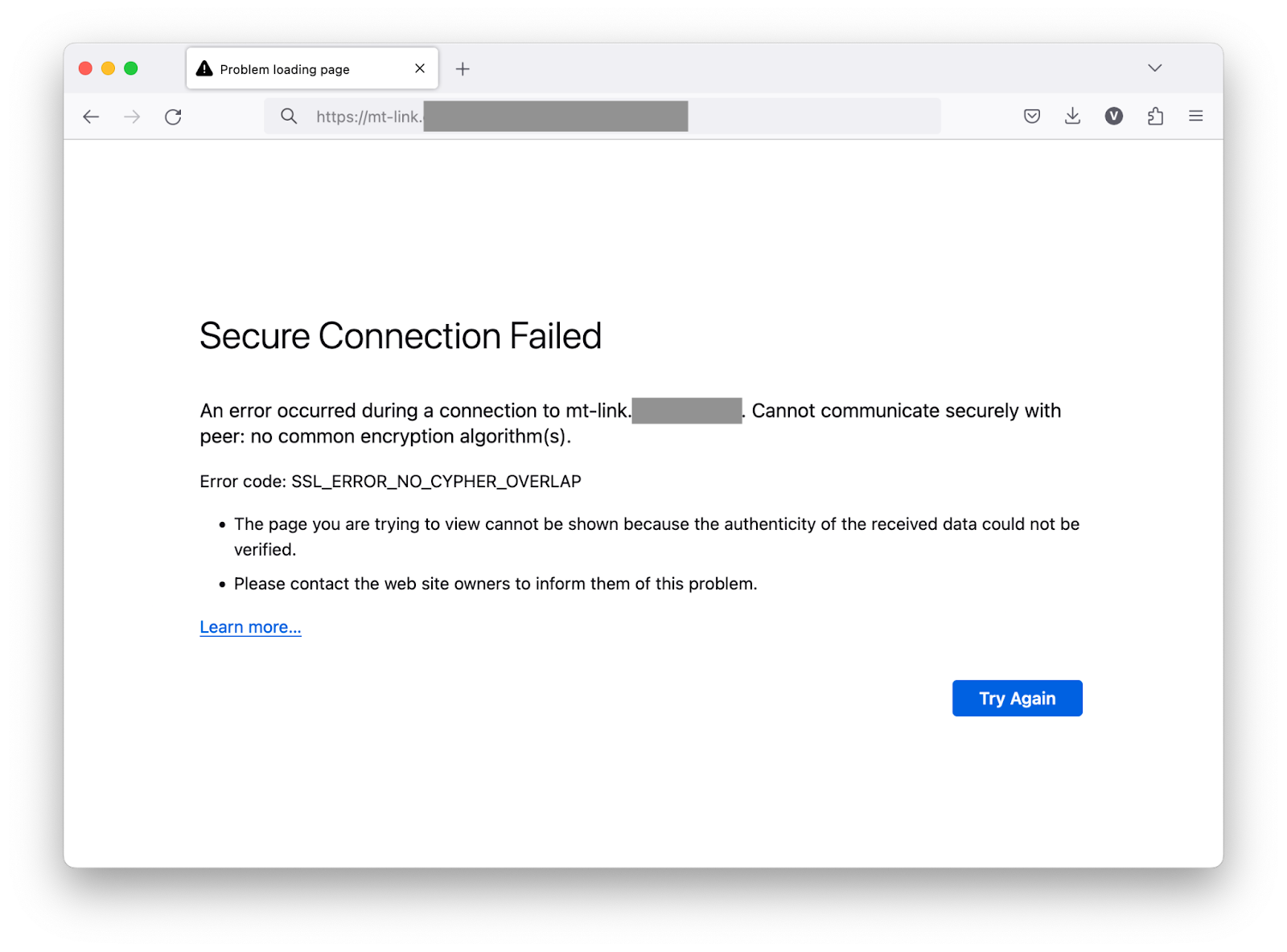Close the Problem loading page tab
The width and height of the screenshot is (1287, 952).
point(419,68)
